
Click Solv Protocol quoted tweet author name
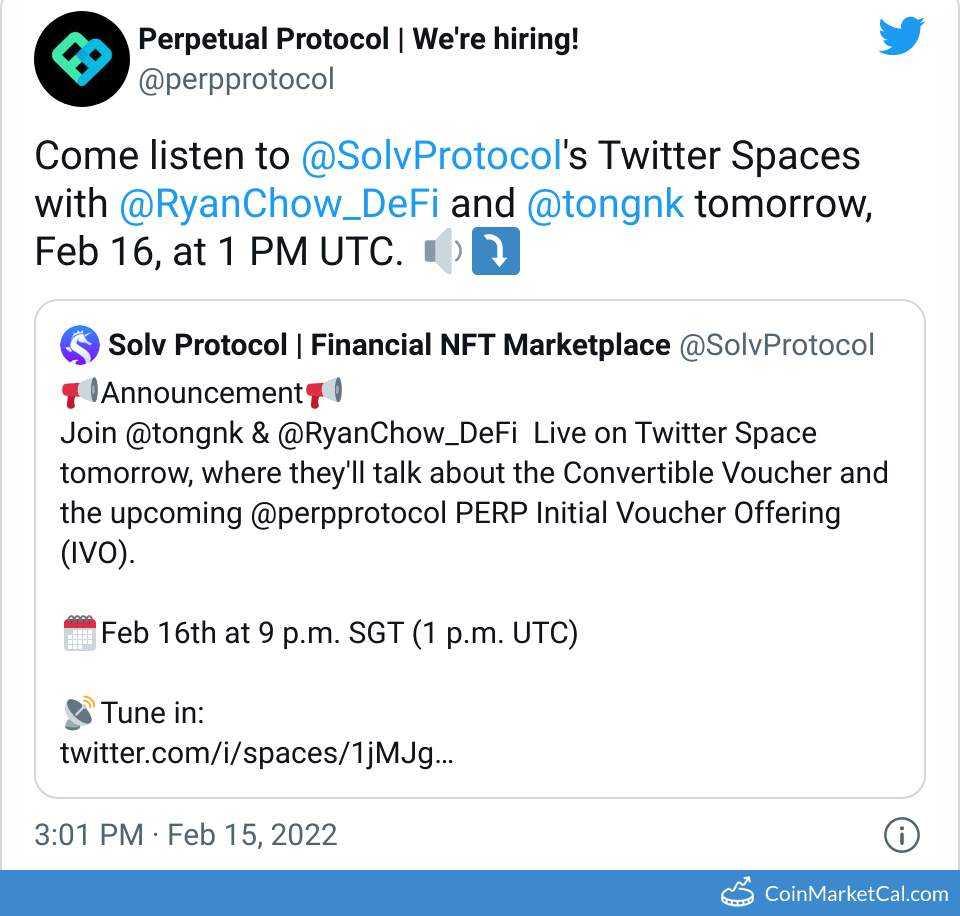tap(389, 345)
